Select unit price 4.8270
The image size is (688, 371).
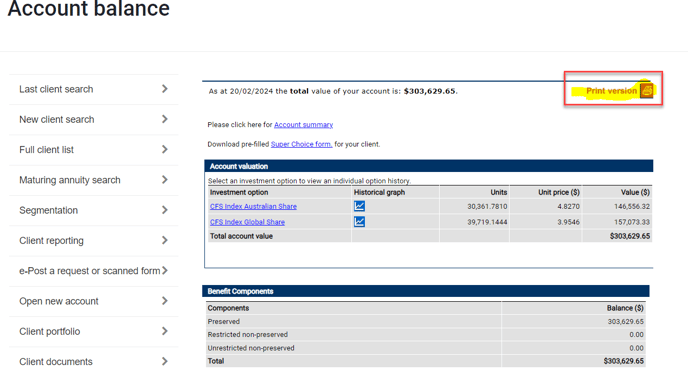(568, 206)
